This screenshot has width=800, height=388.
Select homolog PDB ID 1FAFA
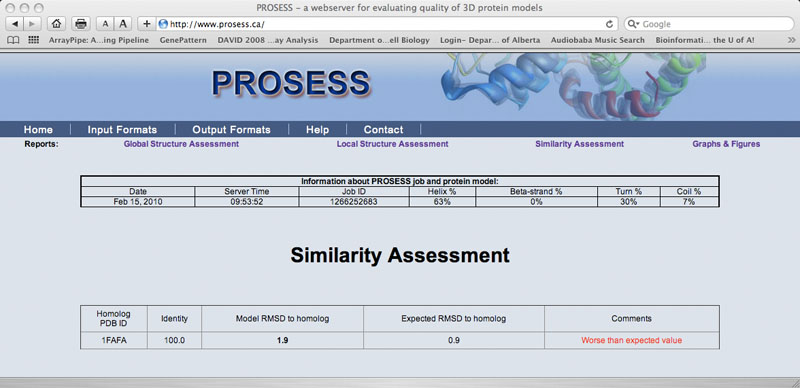114,341
